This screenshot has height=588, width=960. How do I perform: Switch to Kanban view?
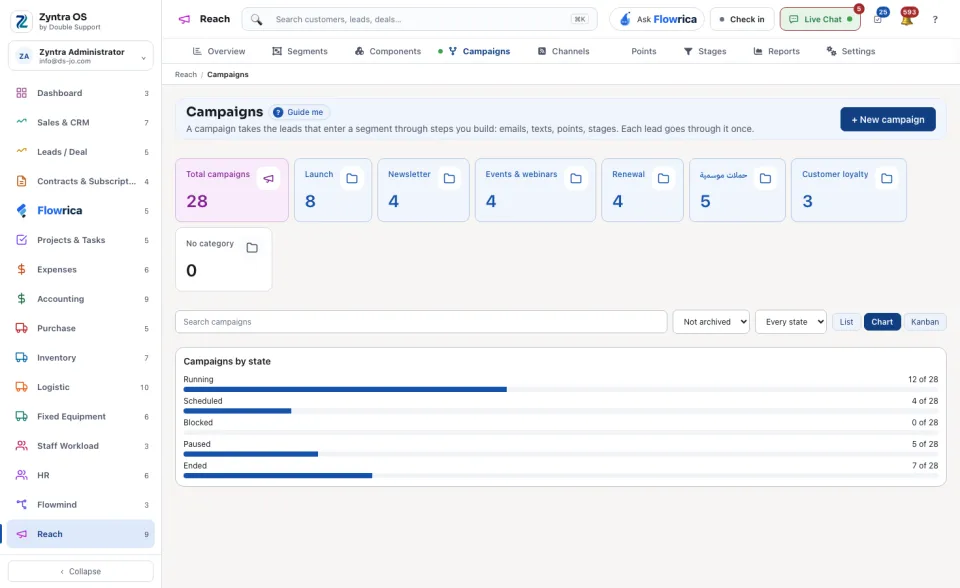[924, 322]
